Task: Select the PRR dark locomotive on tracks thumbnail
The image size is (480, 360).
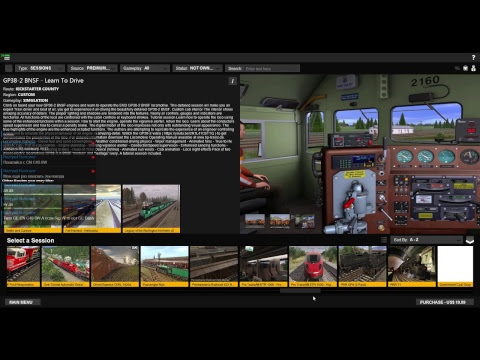Action: point(362,266)
